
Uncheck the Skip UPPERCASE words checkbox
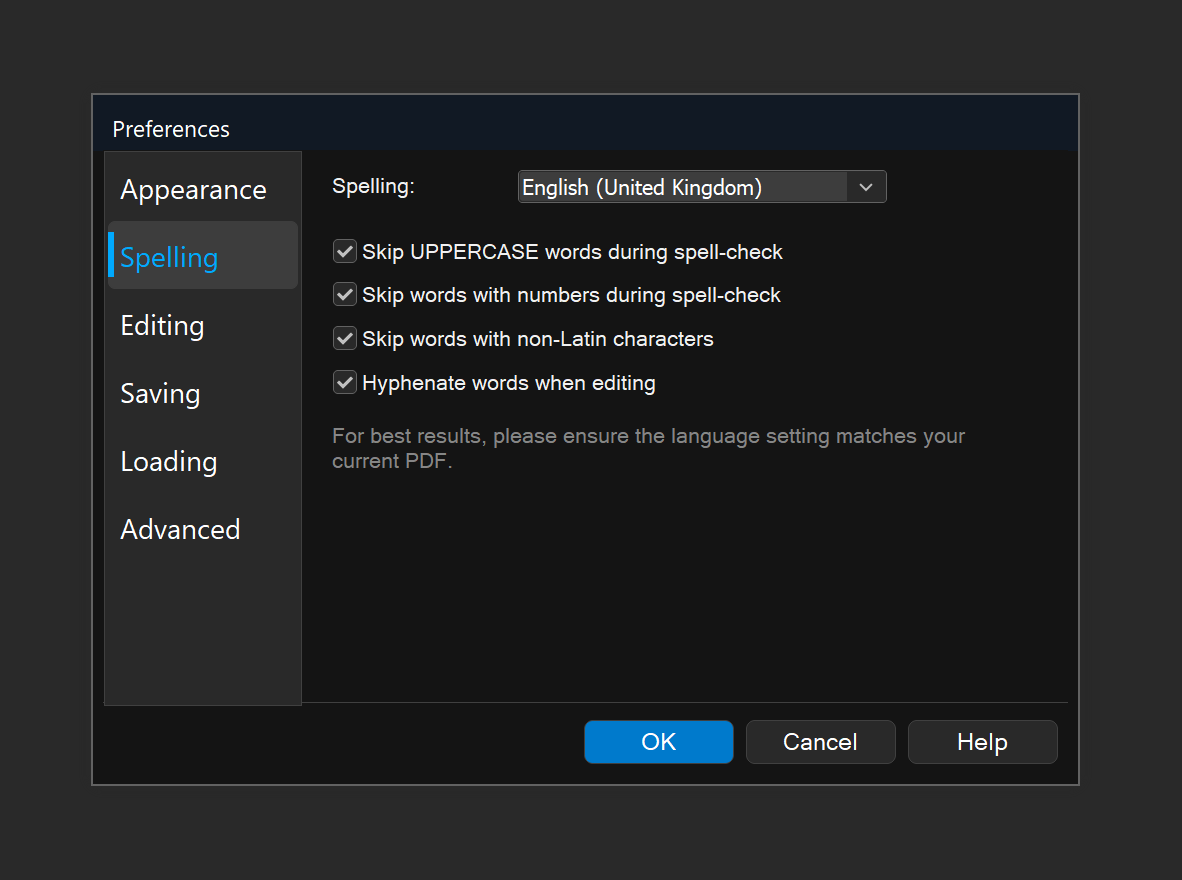pyautogui.click(x=345, y=252)
